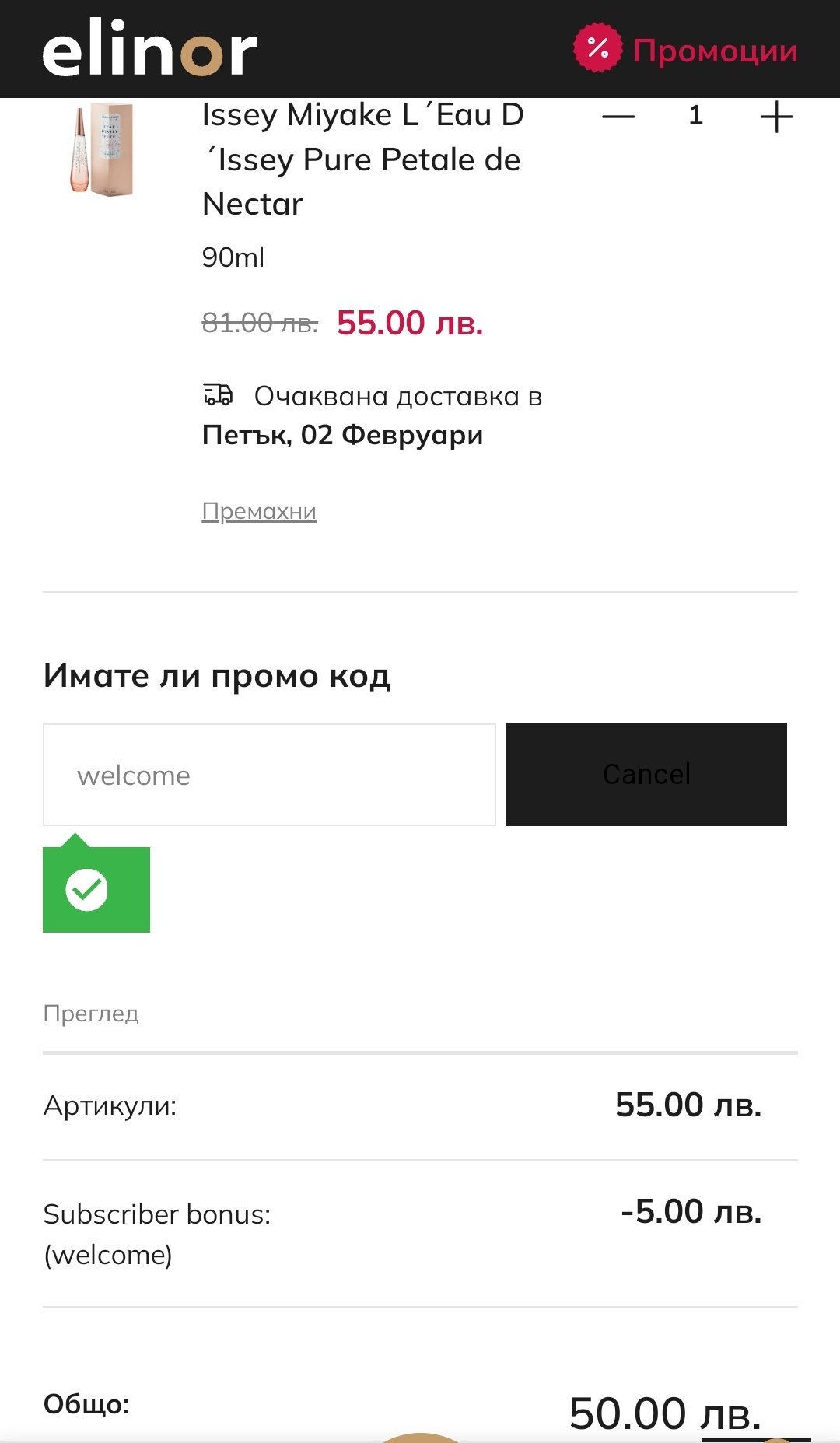Open the Issey Miyake Pure Petale product title
This screenshot has height=1443, width=840.
(x=362, y=159)
